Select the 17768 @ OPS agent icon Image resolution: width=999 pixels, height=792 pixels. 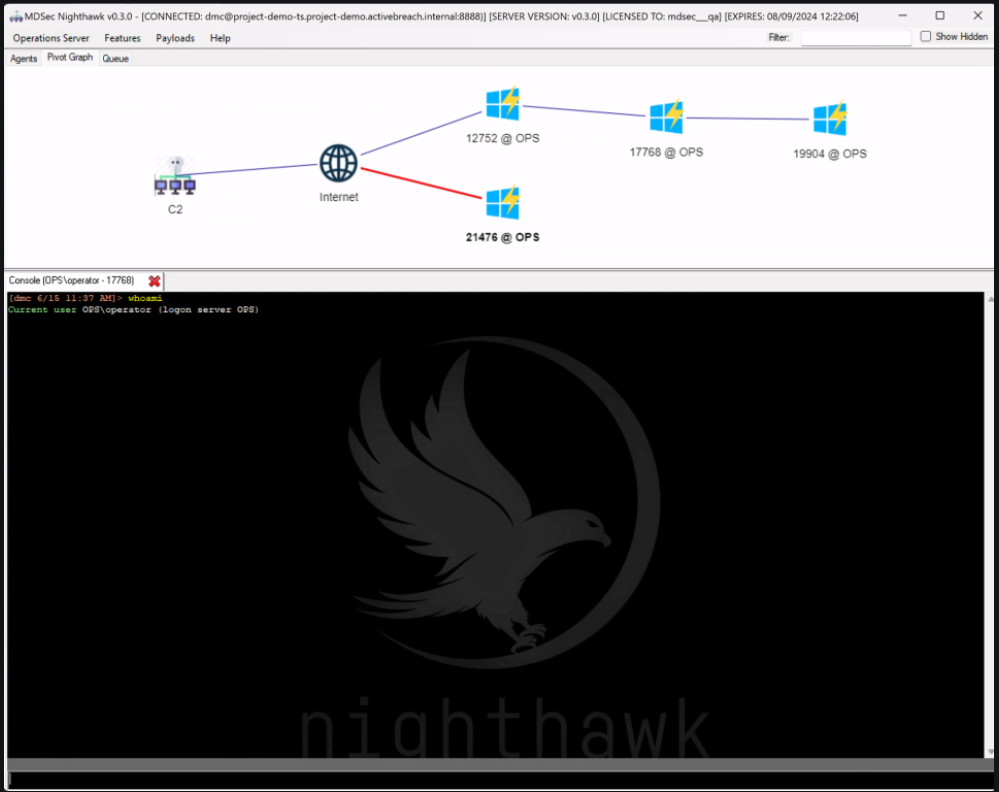click(x=666, y=117)
